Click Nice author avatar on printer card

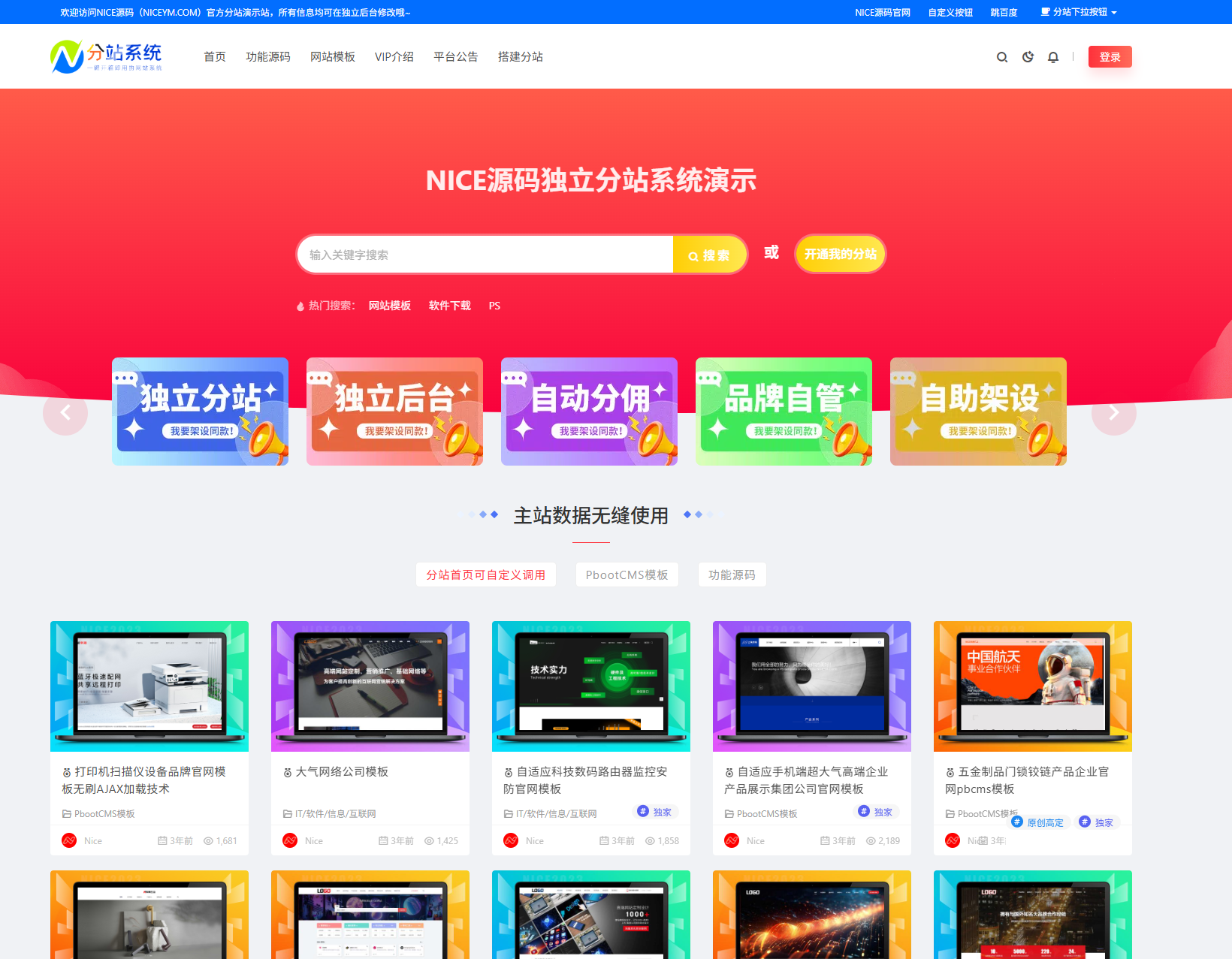click(69, 840)
